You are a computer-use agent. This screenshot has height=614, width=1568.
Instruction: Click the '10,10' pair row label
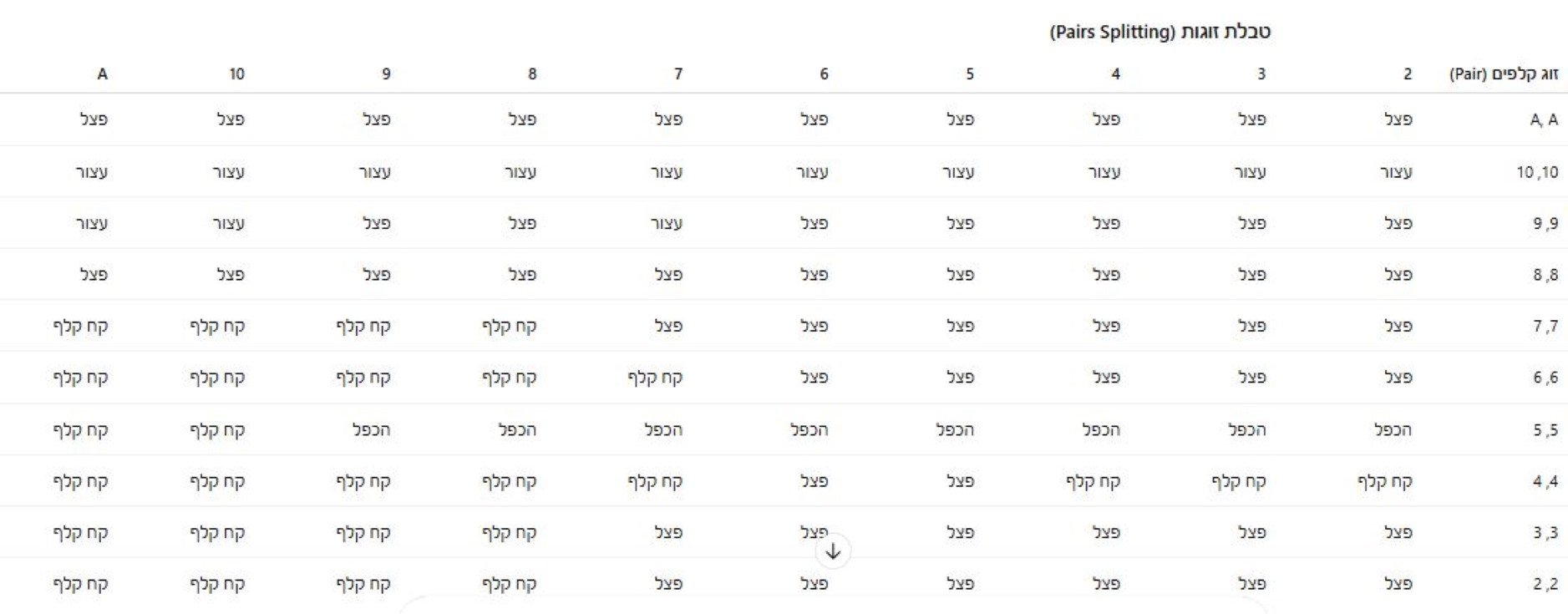[1537, 172]
